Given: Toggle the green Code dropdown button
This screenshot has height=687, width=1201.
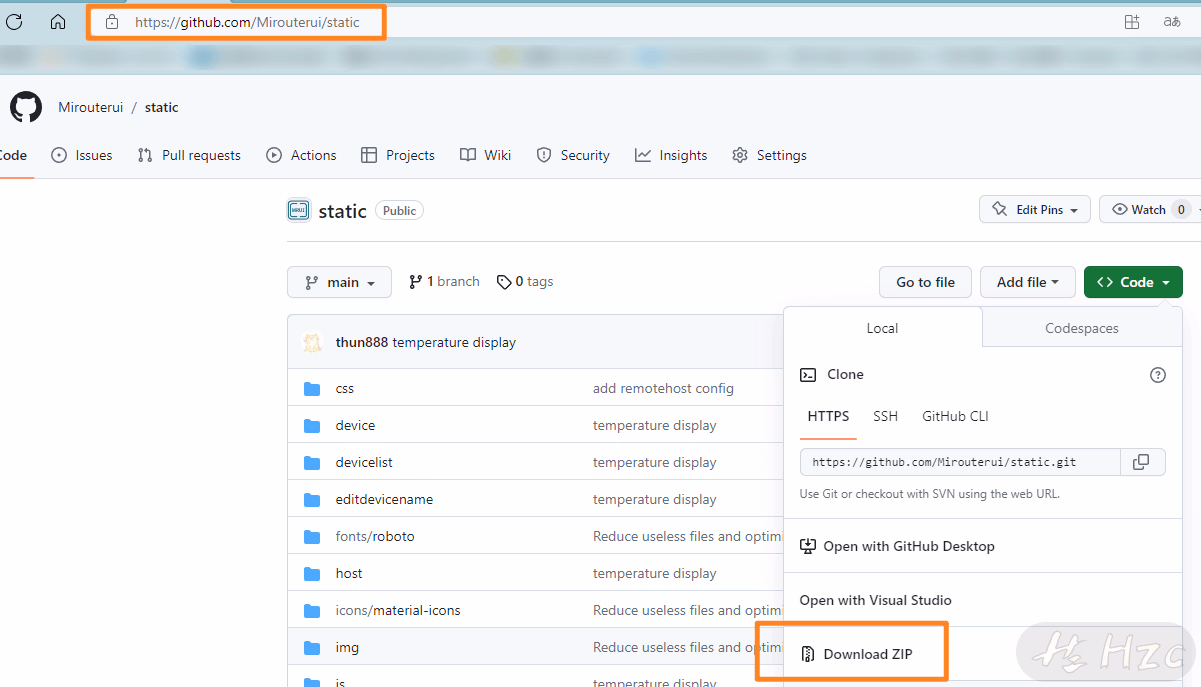Looking at the screenshot, I should 1133,282.
